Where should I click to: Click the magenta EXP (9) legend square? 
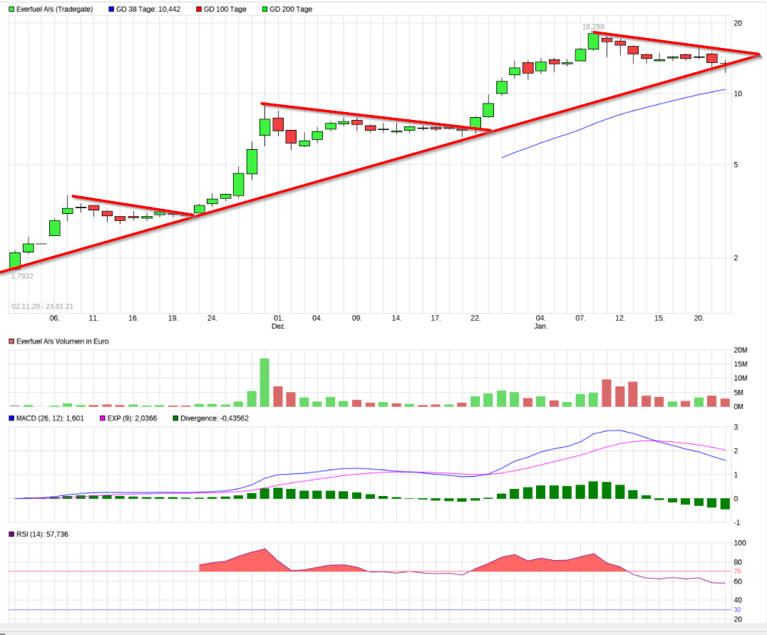click(99, 417)
